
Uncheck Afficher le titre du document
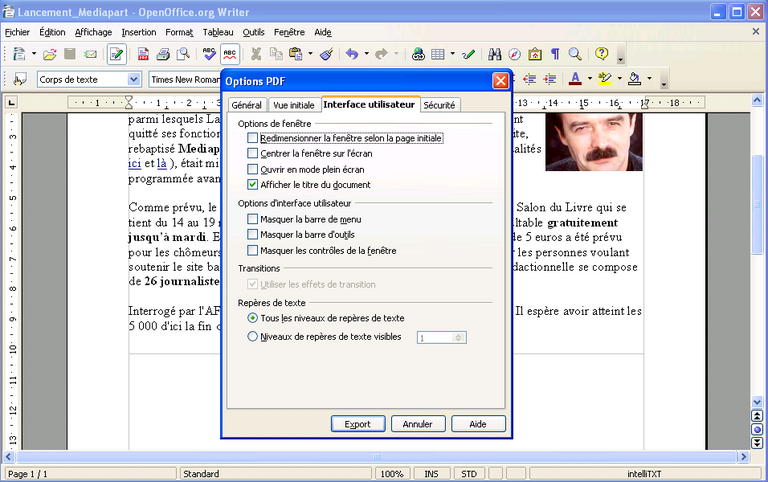click(252, 185)
